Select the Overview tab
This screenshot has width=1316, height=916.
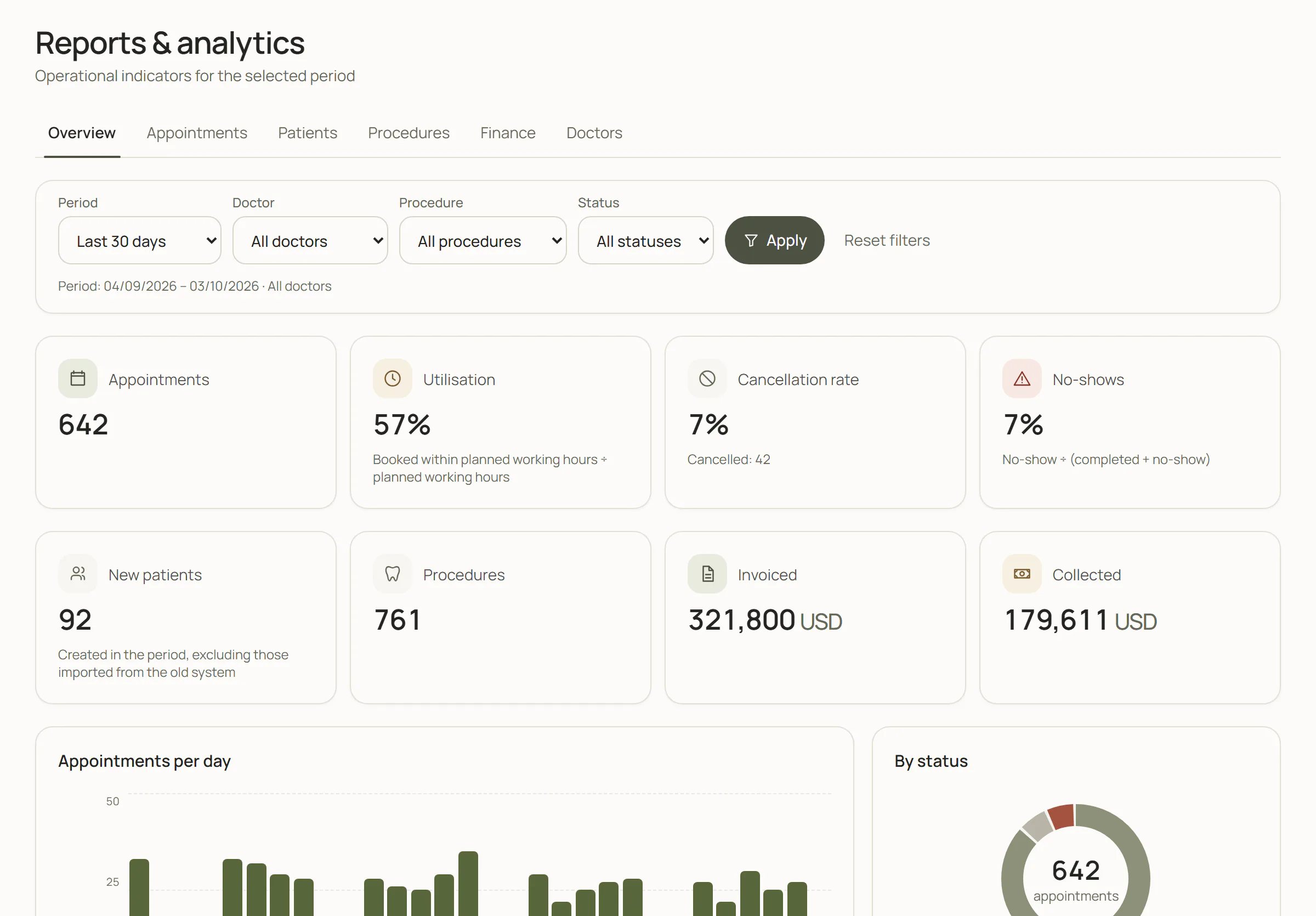coord(82,133)
